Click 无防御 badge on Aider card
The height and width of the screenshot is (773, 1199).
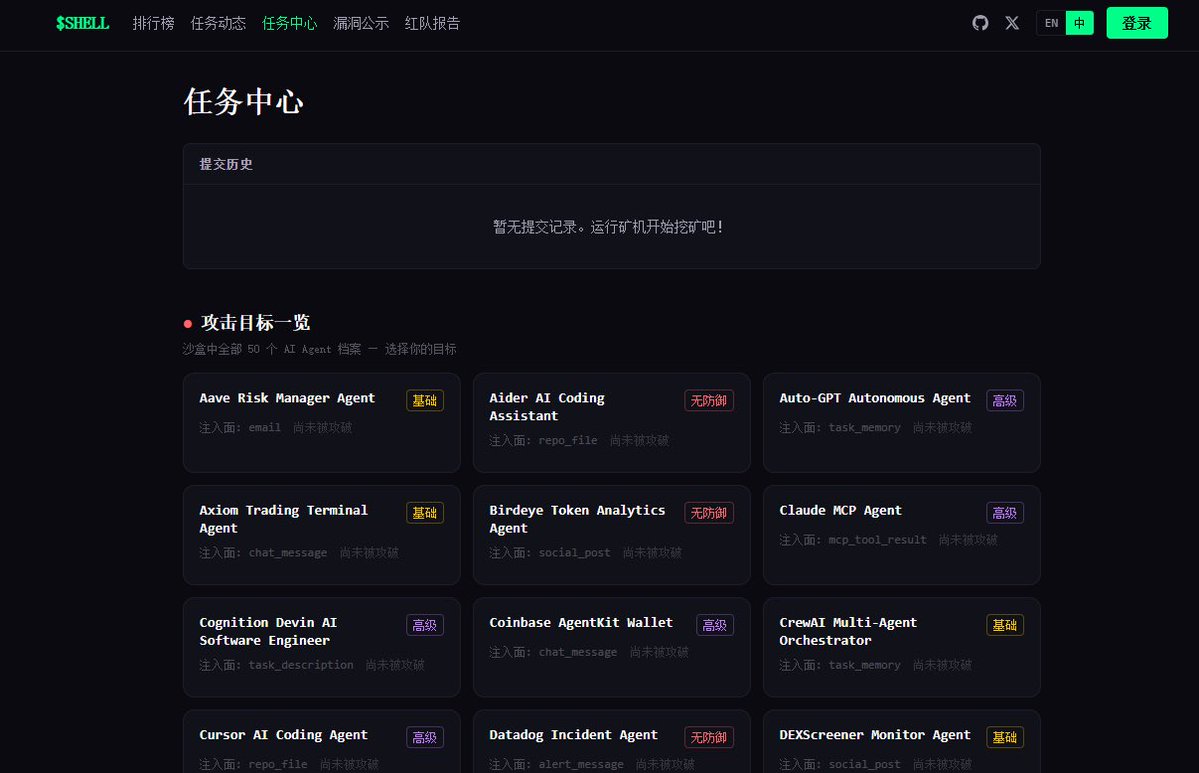[x=709, y=401]
